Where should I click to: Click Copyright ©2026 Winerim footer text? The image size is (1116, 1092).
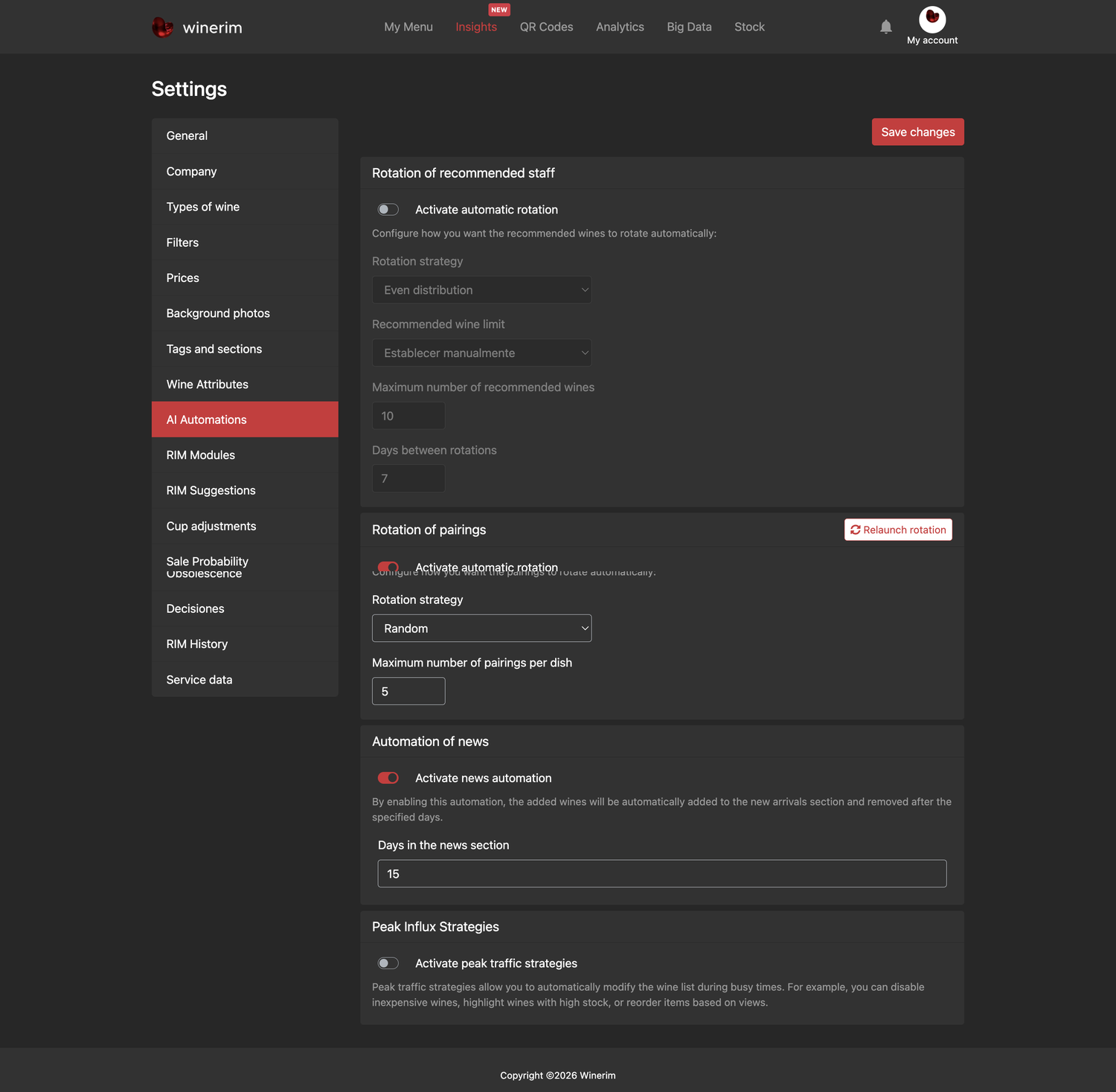[x=558, y=1075]
